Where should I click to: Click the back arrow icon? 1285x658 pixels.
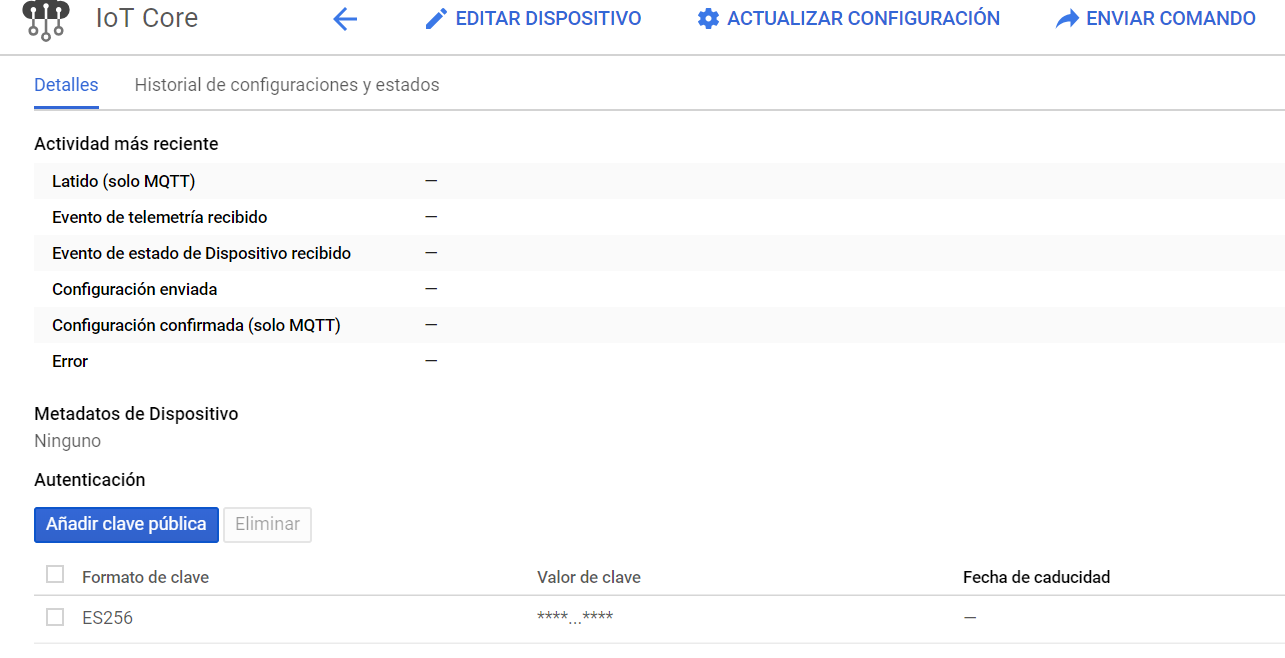click(x=345, y=18)
